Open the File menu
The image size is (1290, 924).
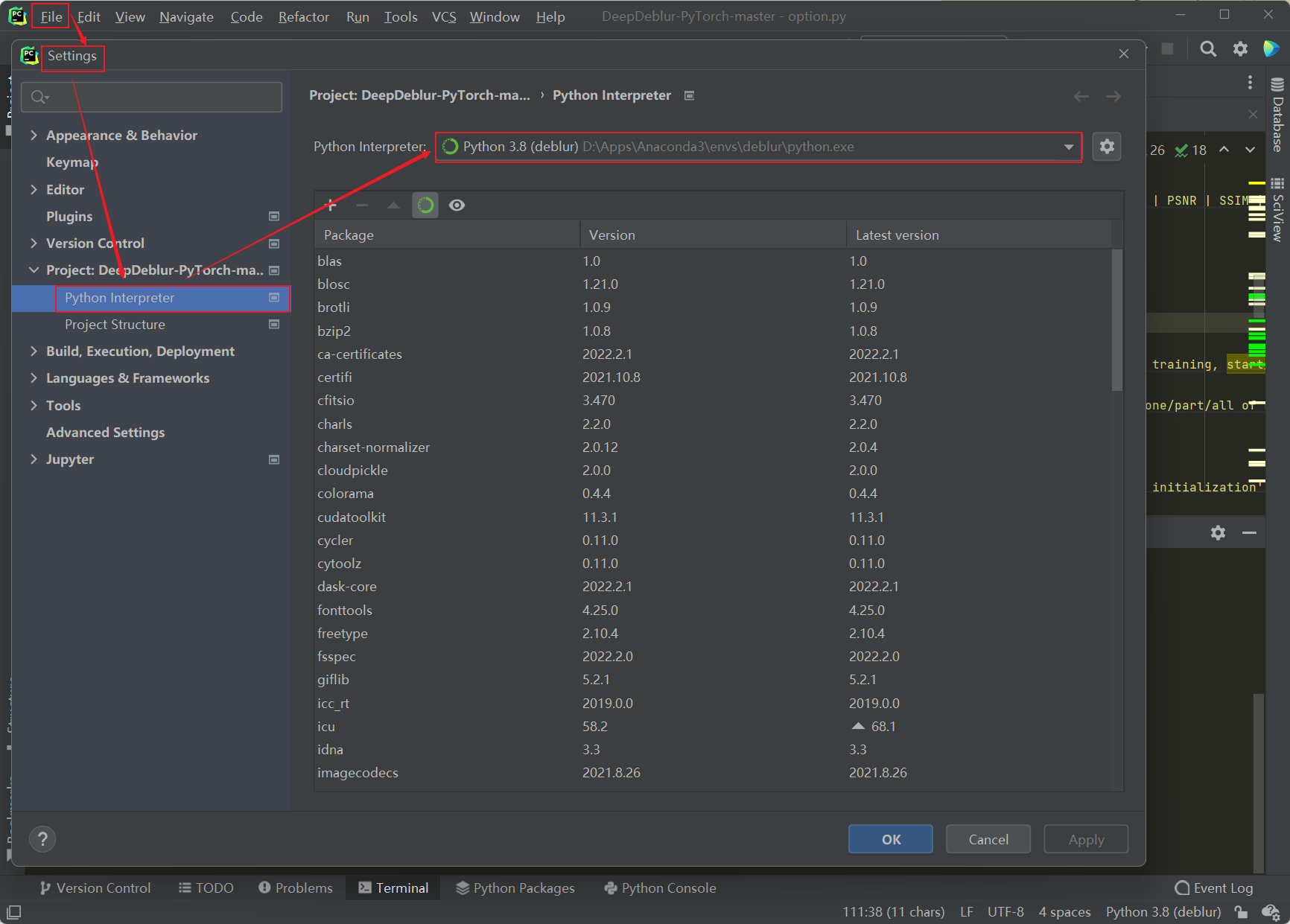[51, 16]
